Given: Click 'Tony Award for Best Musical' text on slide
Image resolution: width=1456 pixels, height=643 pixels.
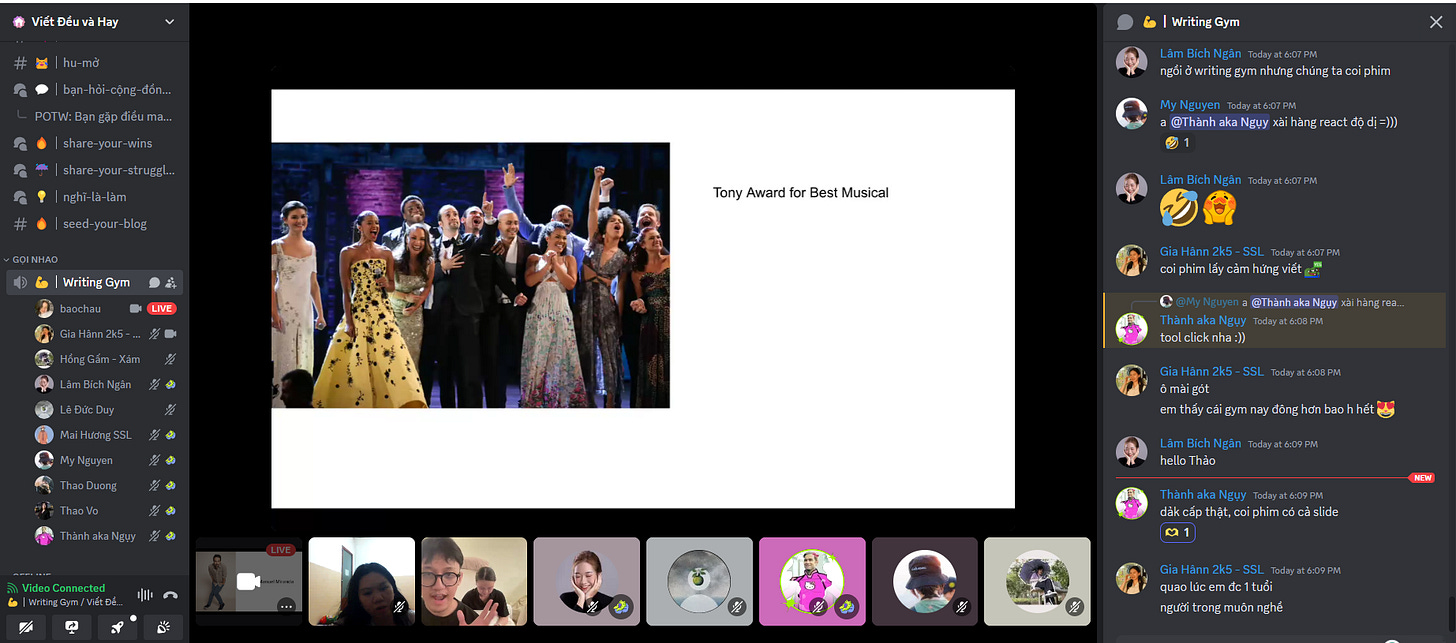Looking at the screenshot, I should pyautogui.click(x=800, y=193).
